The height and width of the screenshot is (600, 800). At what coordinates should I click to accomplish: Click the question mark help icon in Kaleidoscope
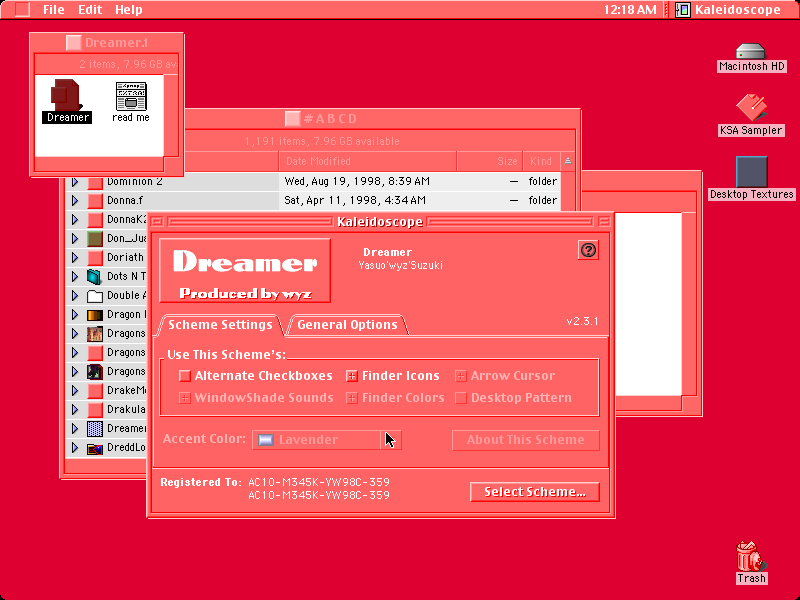pos(588,250)
